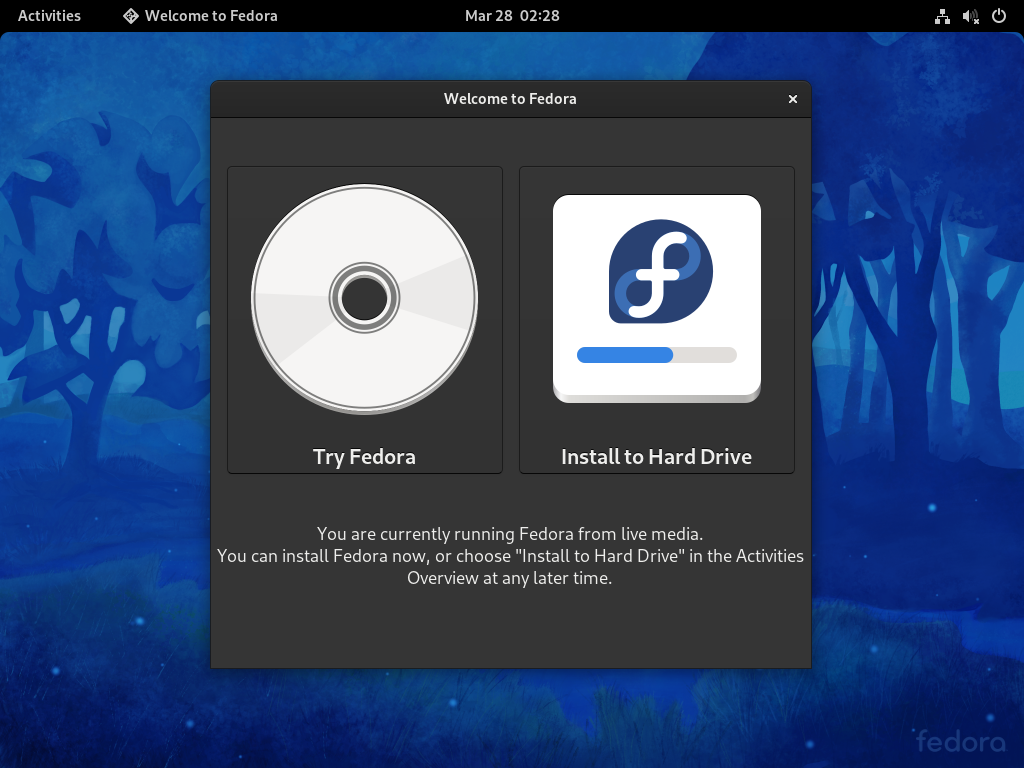Click Activities in the top bar
Image resolution: width=1024 pixels, height=768 pixels.
(x=49, y=16)
